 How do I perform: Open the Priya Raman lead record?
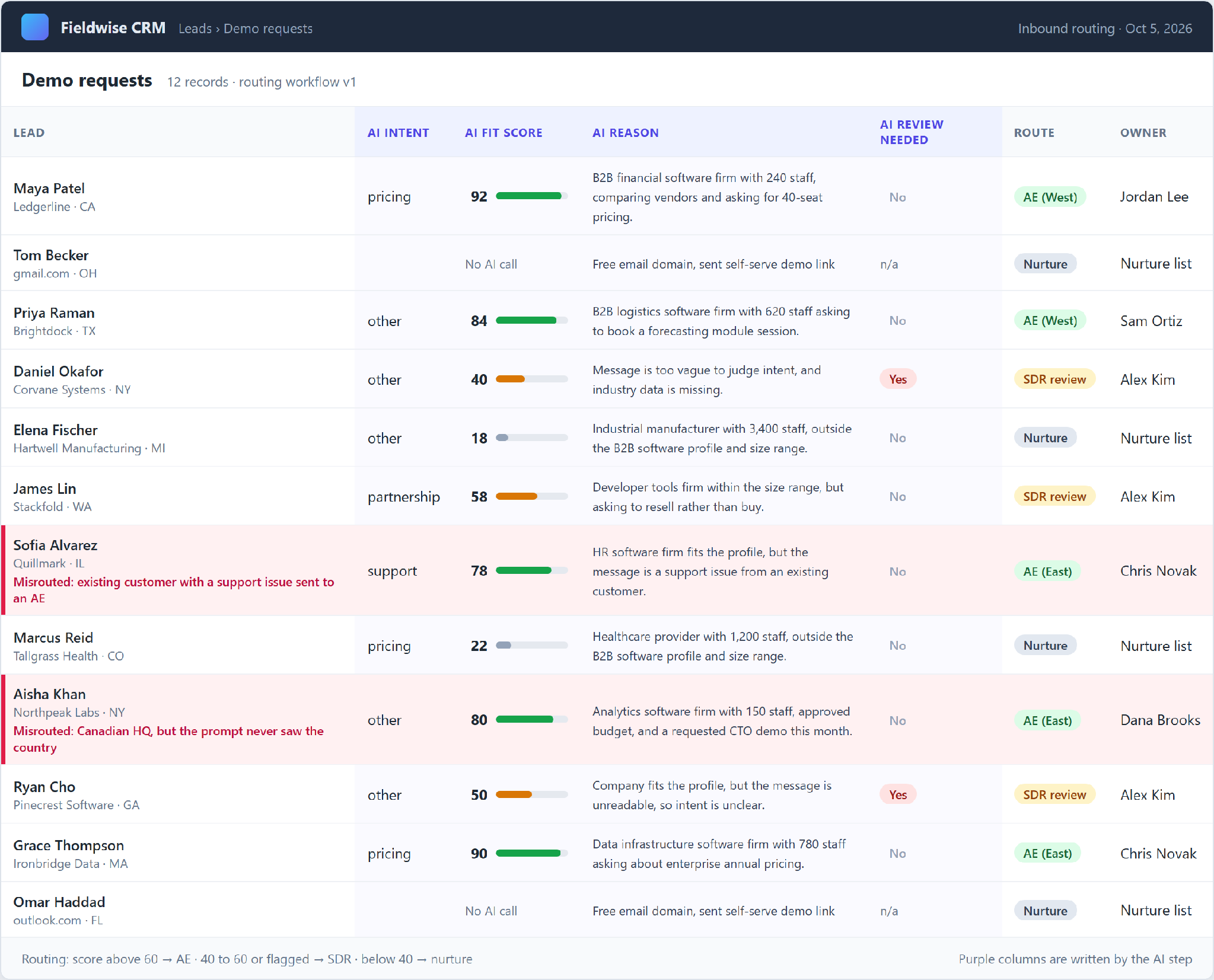click(x=53, y=313)
